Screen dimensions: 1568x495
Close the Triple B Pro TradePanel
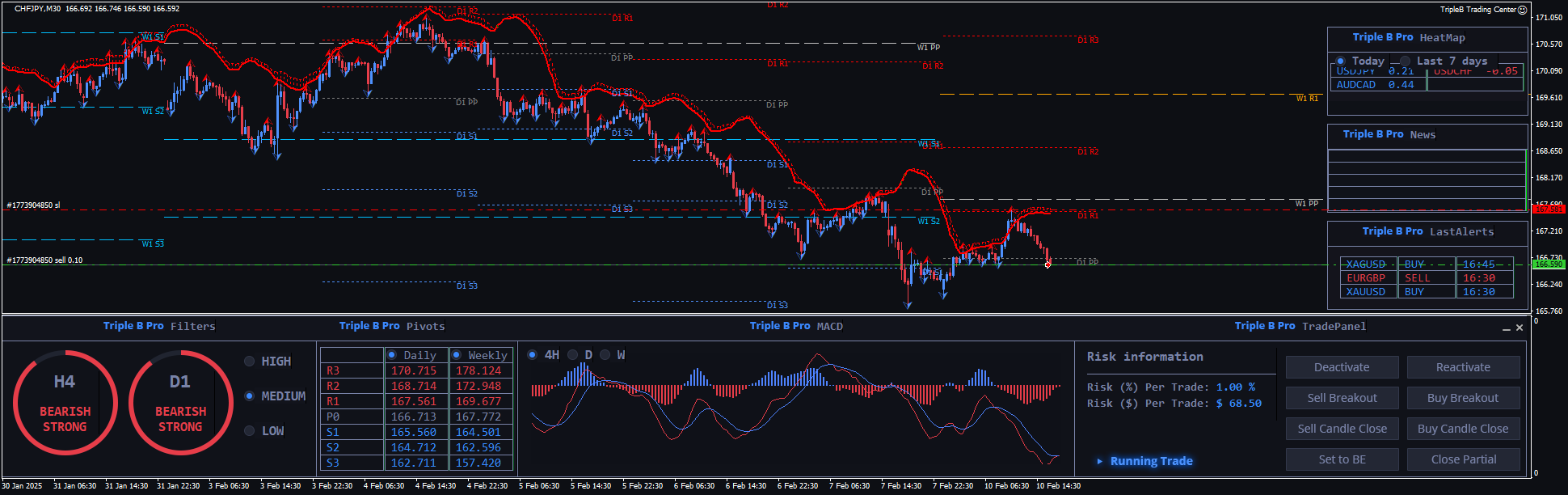1520,328
